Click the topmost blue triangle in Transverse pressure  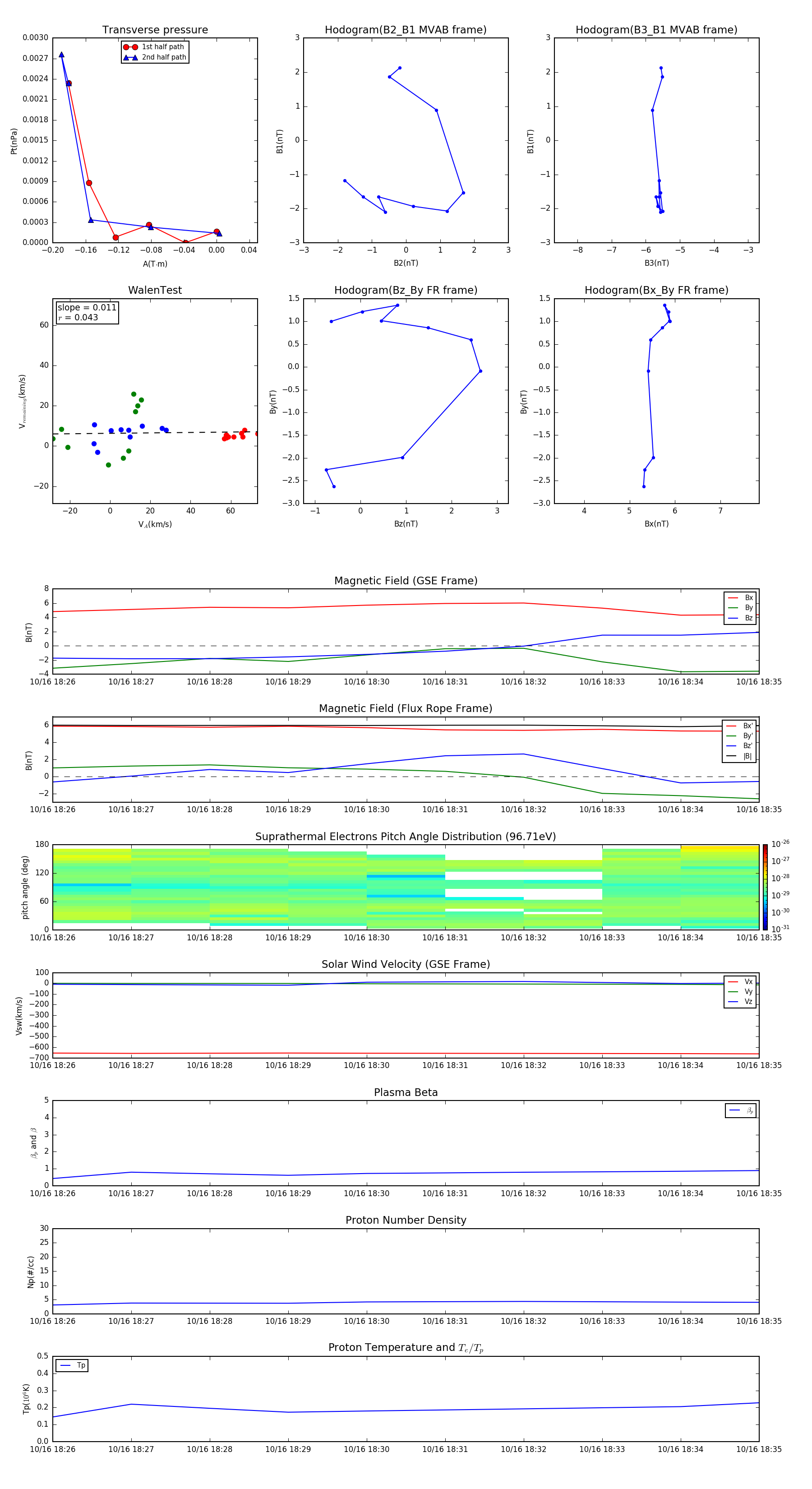click(x=61, y=55)
